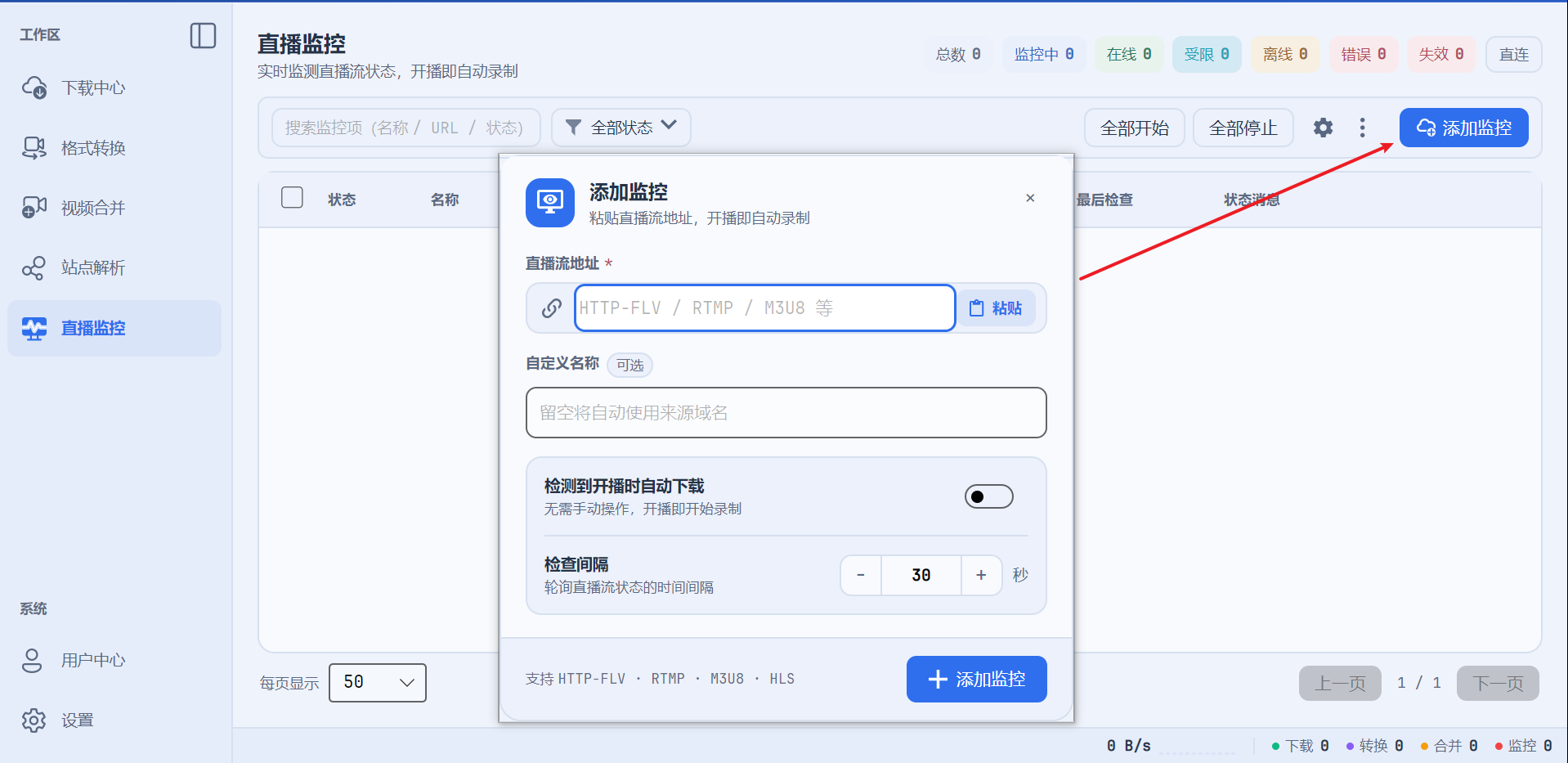Click the 直连 button at top right
1568x763 pixels.
pos(1513,54)
